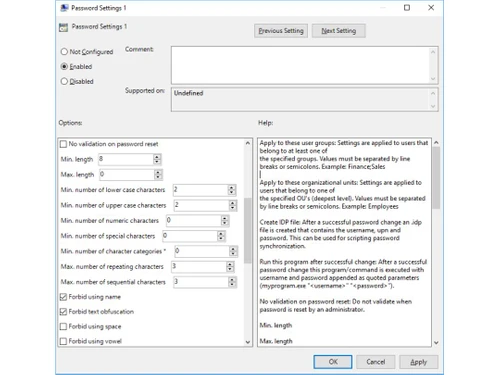This screenshot has width=500, height=375.
Task: Adjust sequential characters spinner
Action: [232, 282]
